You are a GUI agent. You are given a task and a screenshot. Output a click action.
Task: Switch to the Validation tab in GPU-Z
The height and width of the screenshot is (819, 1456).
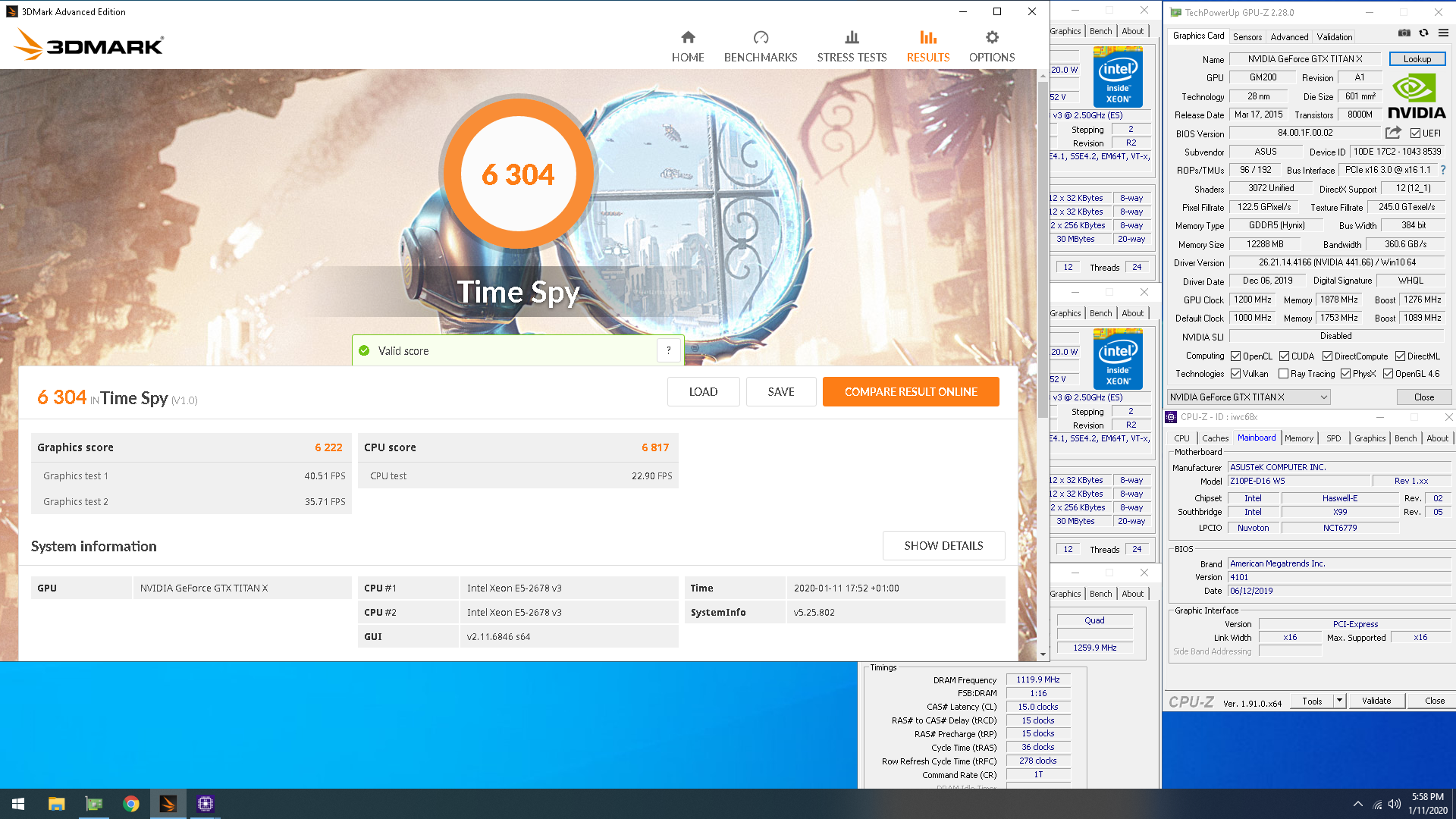pyautogui.click(x=1334, y=36)
